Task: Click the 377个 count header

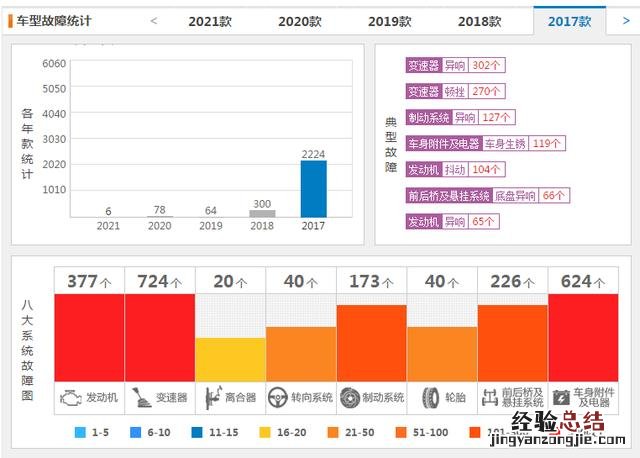Action: click(x=89, y=281)
